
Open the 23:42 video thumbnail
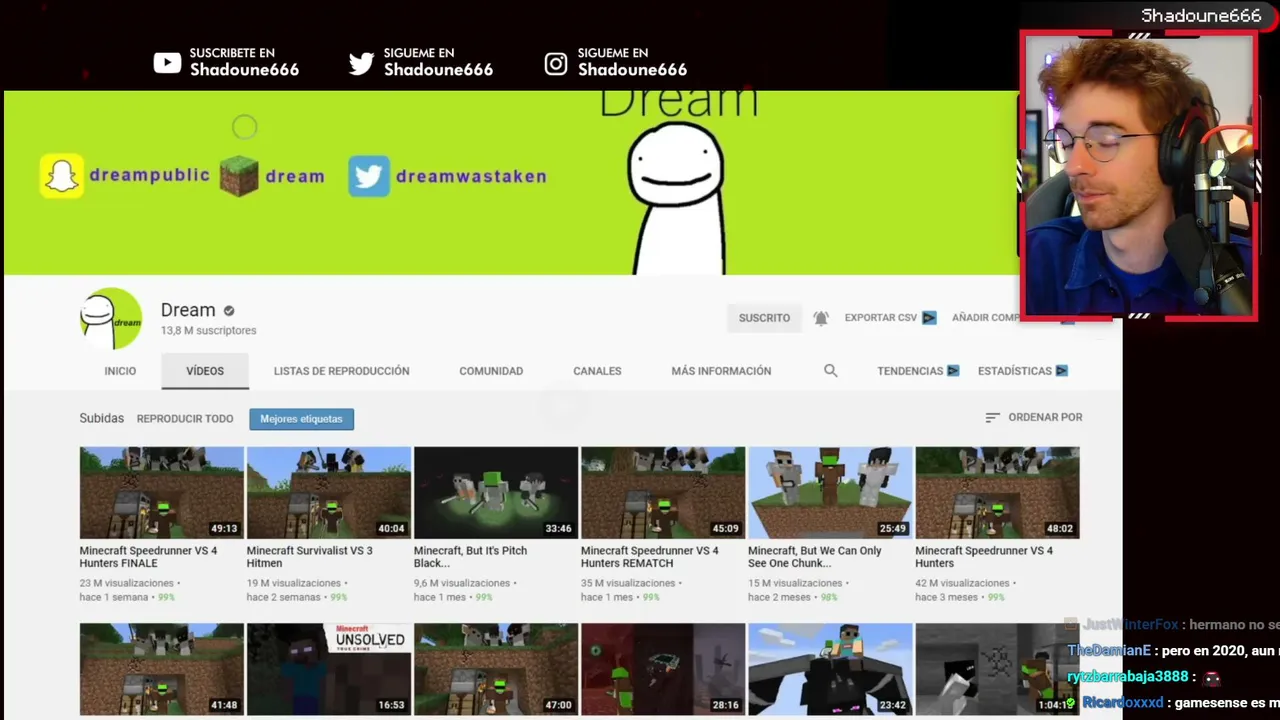[x=830, y=669]
